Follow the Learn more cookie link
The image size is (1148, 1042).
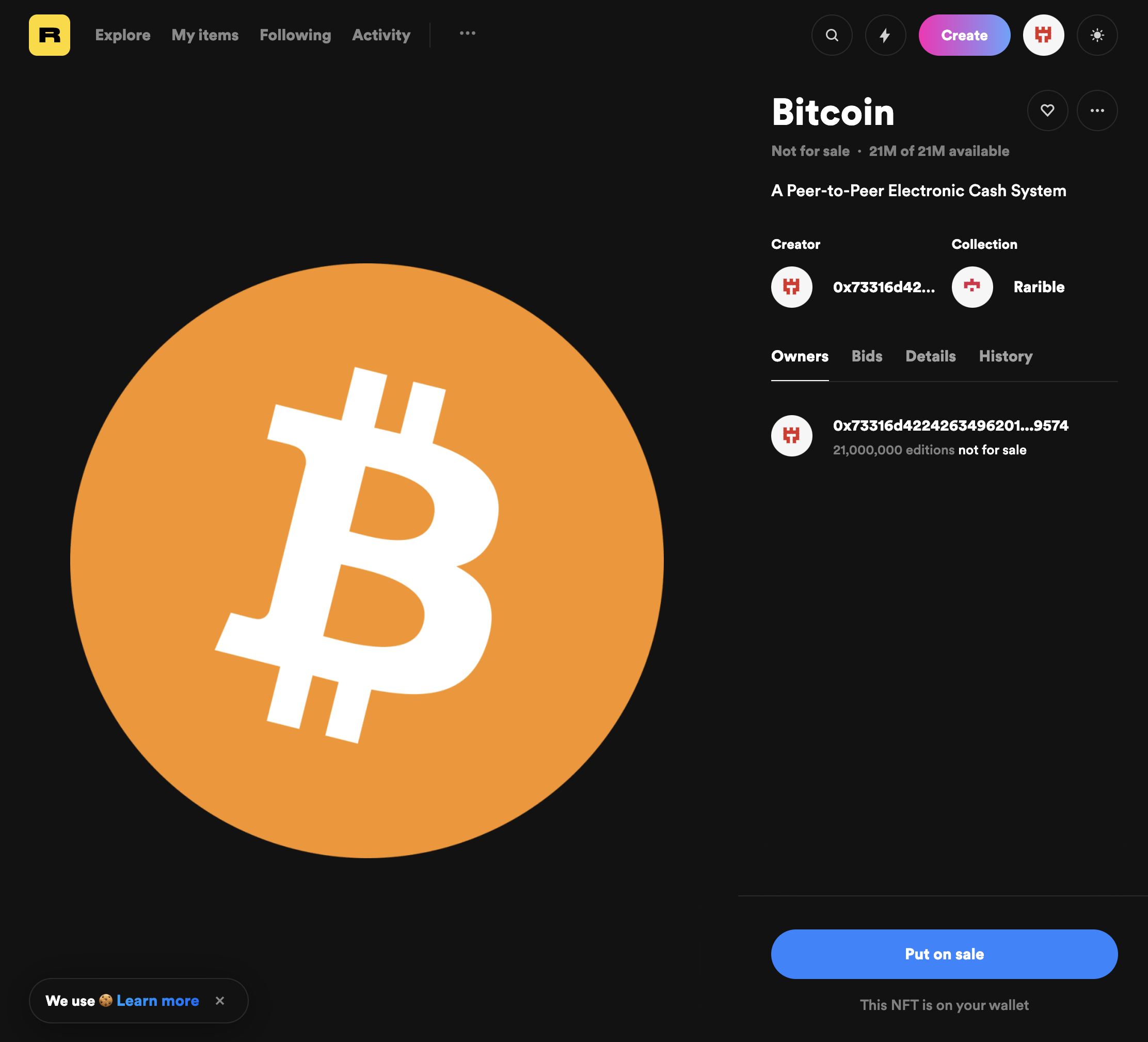(x=158, y=1001)
